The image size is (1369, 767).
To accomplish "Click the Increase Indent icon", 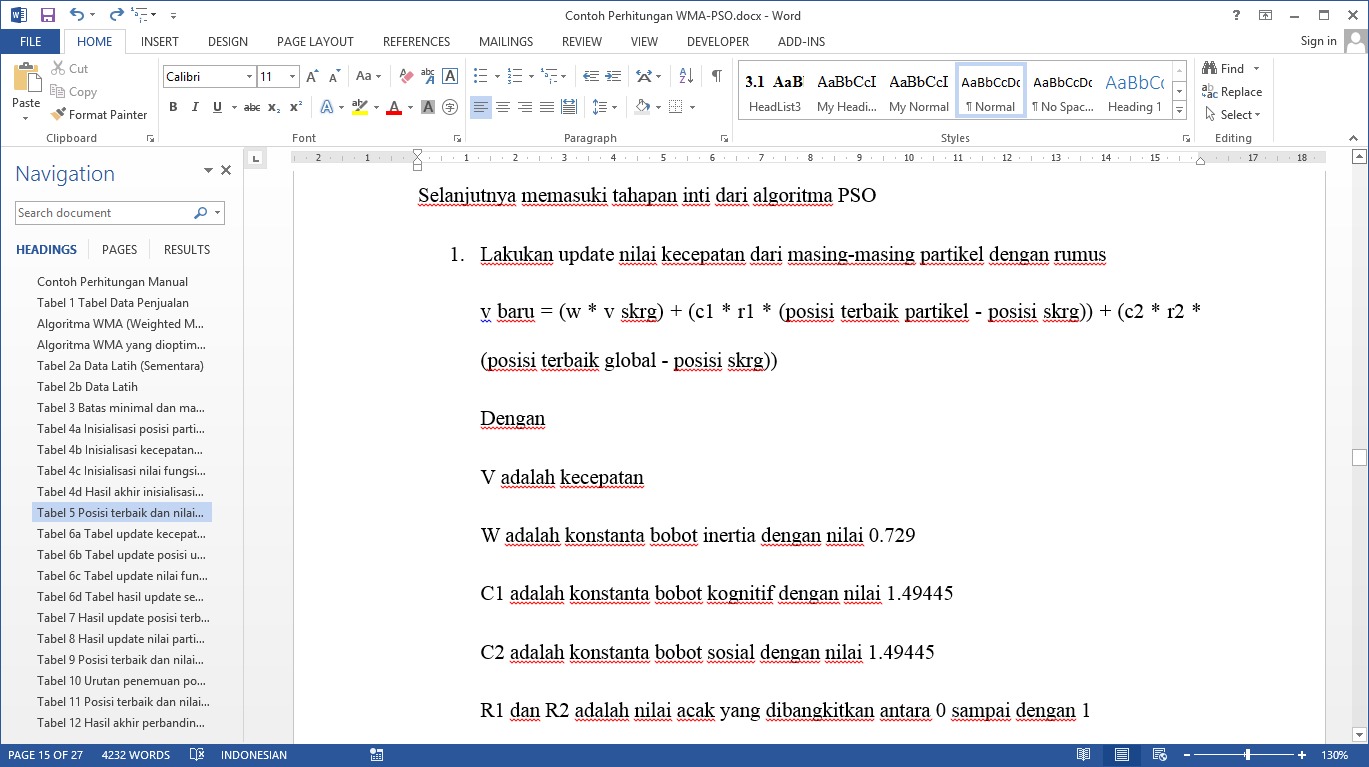I will pos(612,76).
